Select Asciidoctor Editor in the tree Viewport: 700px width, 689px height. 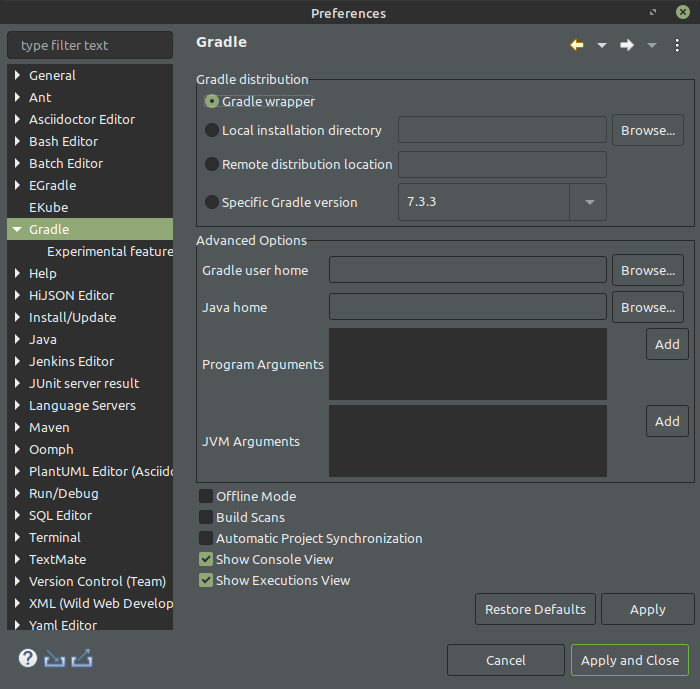click(82, 120)
